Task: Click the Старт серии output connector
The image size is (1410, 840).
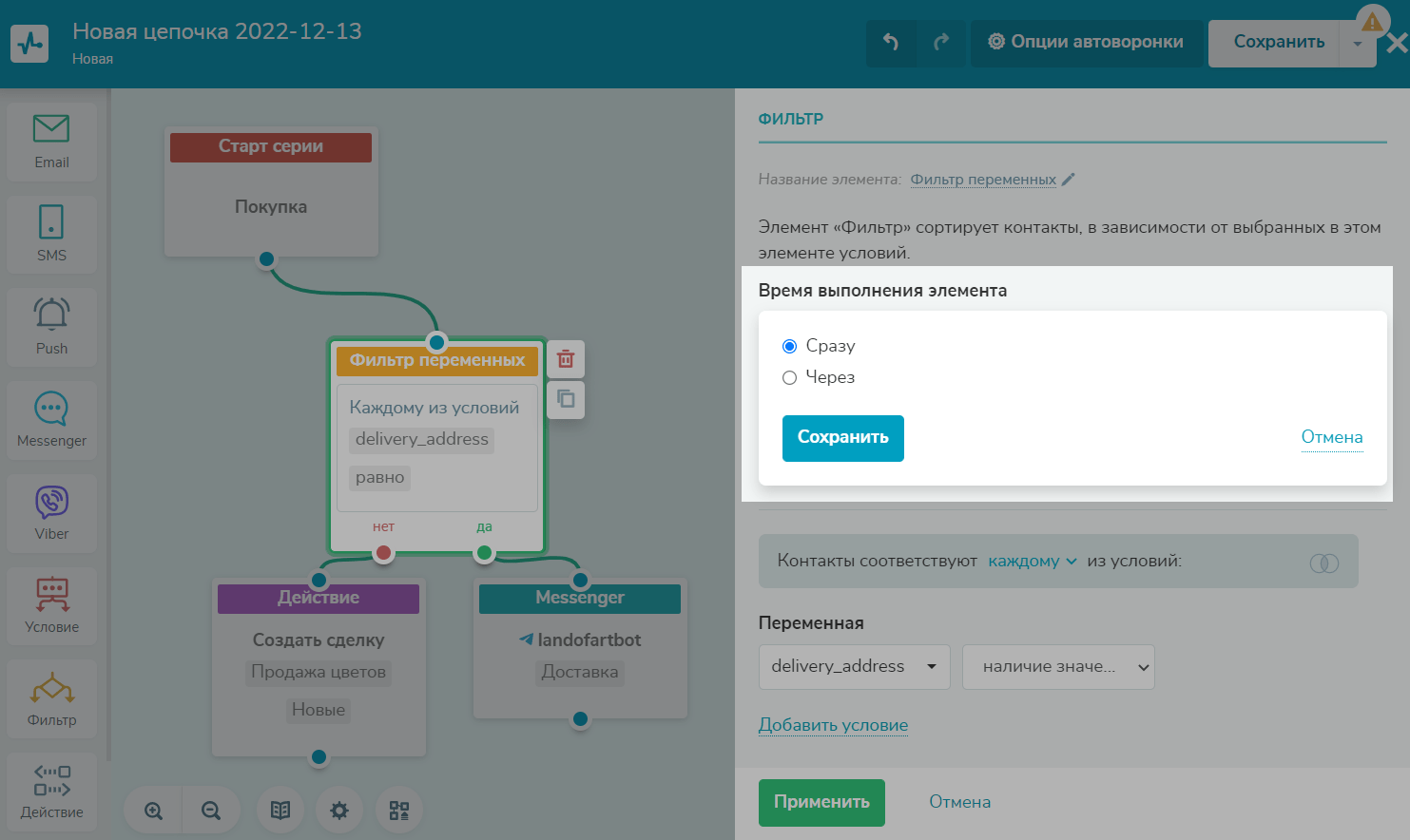Action: pyautogui.click(x=266, y=258)
